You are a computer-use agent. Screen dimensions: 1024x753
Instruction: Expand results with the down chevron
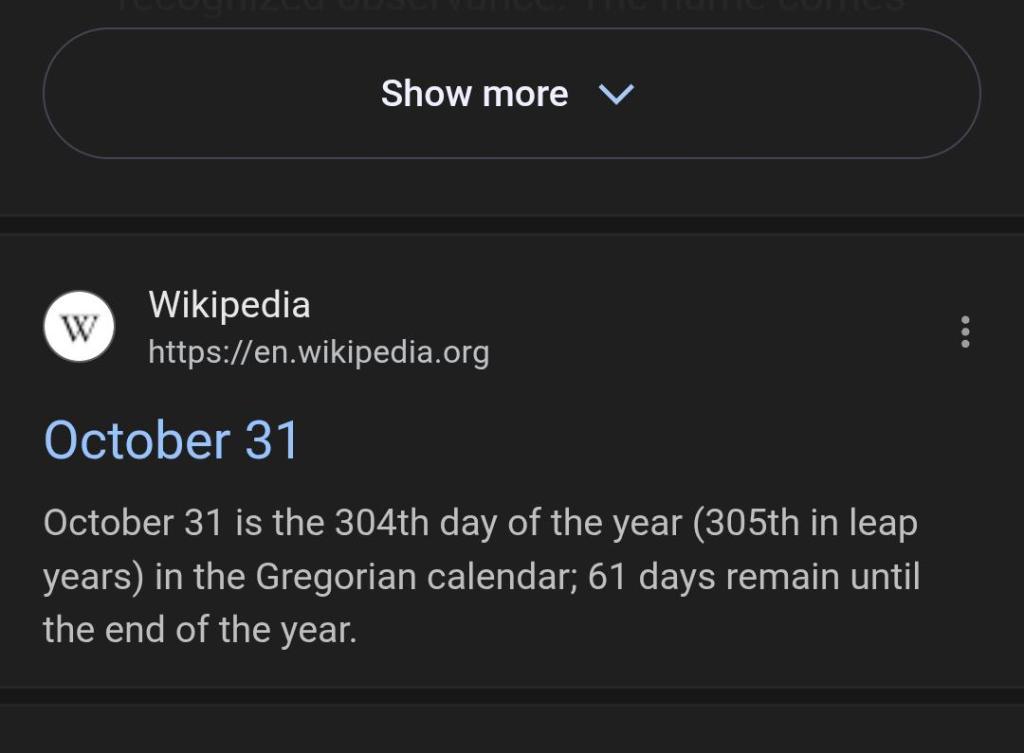coord(616,94)
